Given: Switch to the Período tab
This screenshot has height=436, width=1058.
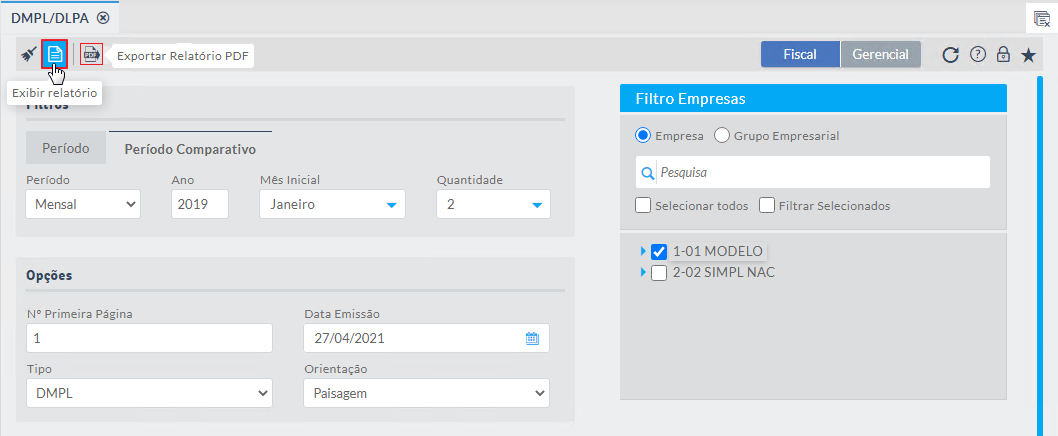Looking at the screenshot, I should coord(66,149).
